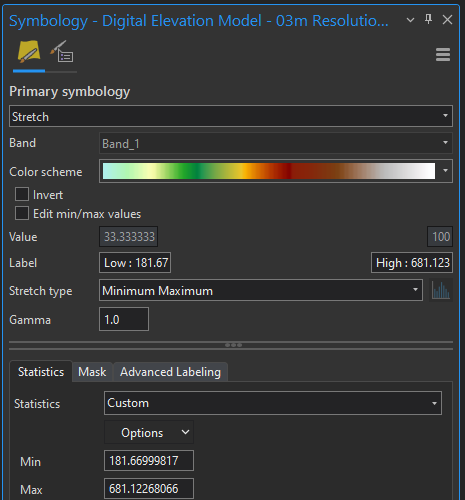Image resolution: width=465 pixels, height=500 pixels.
Task: Open the Minimum Maximum stretch type dropdown
Action: (261, 290)
